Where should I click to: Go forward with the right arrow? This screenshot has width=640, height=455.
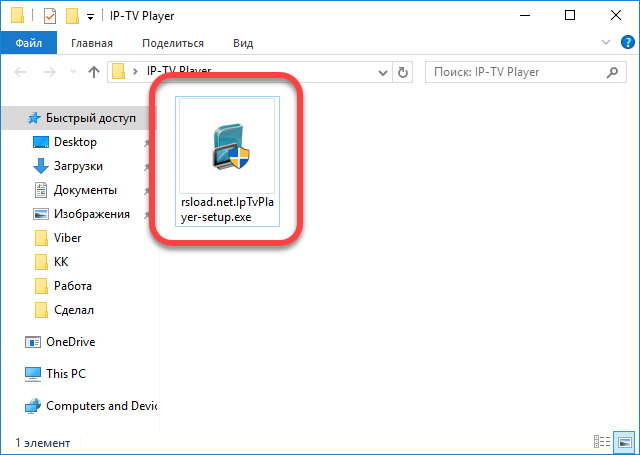[x=49, y=72]
